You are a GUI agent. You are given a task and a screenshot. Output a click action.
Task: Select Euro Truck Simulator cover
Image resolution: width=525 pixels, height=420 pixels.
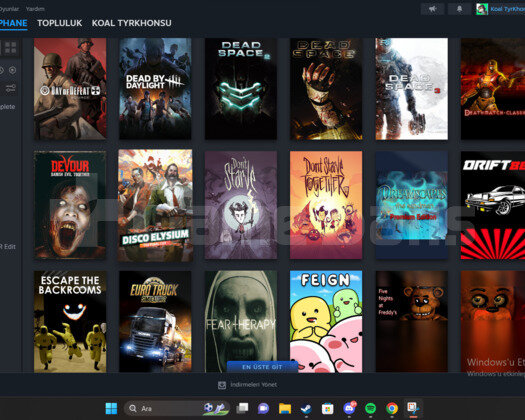tap(155, 322)
